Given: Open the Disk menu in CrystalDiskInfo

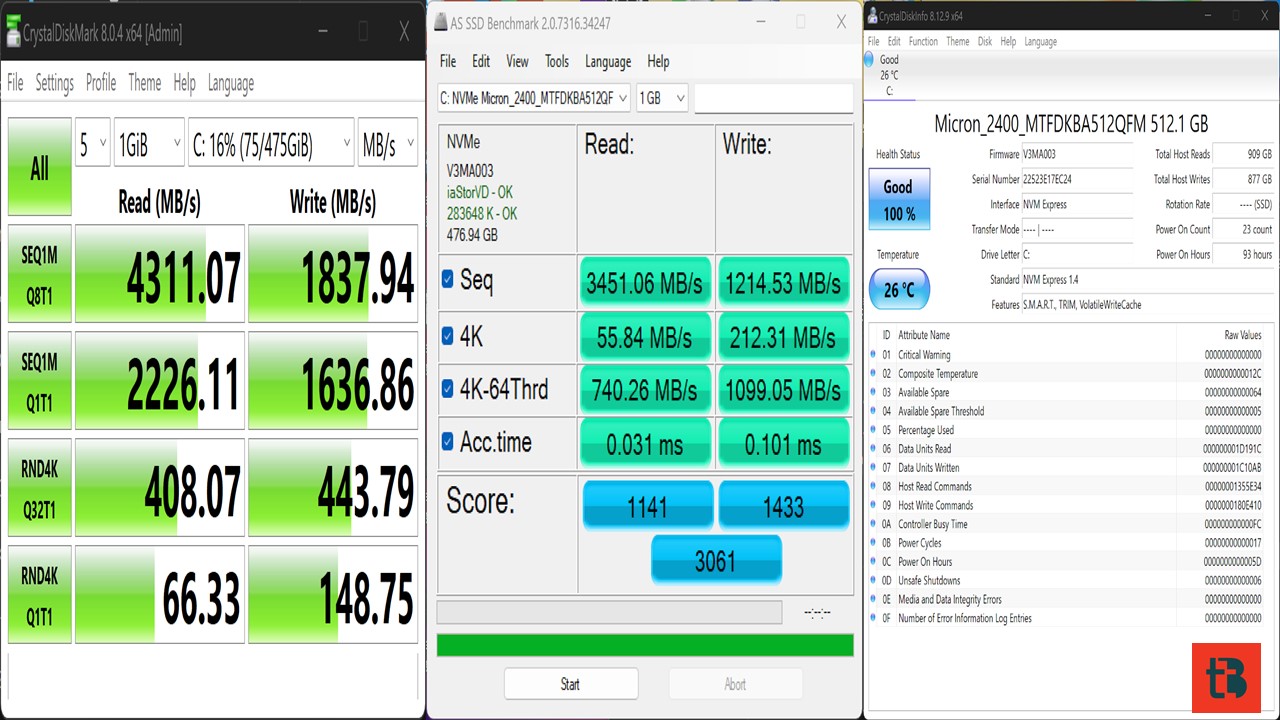Looking at the screenshot, I should click(985, 42).
